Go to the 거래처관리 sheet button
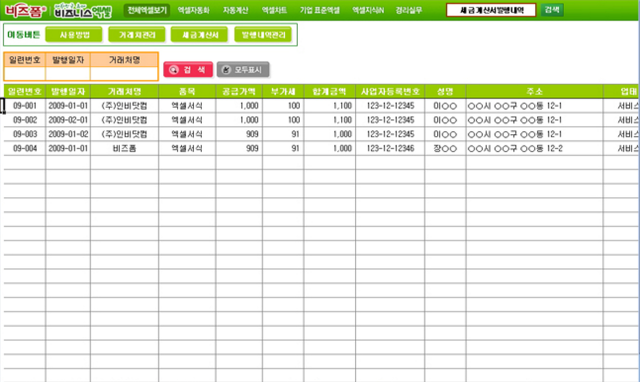 point(137,35)
